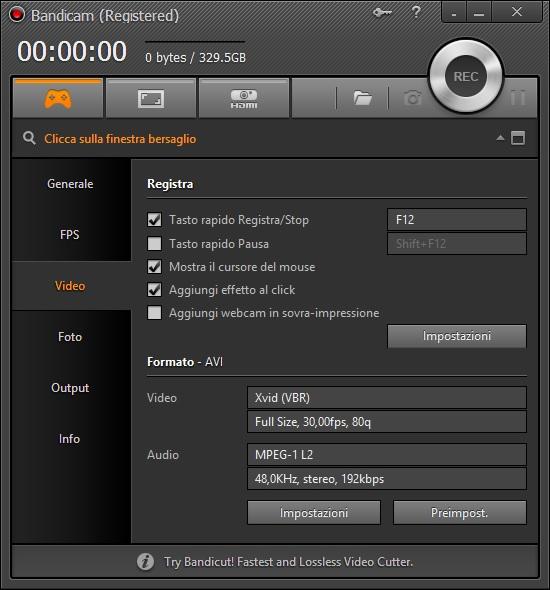Viewport: 550px width, 590px height.
Task: Select the Video settings tab
Action: [x=70, y=286]
